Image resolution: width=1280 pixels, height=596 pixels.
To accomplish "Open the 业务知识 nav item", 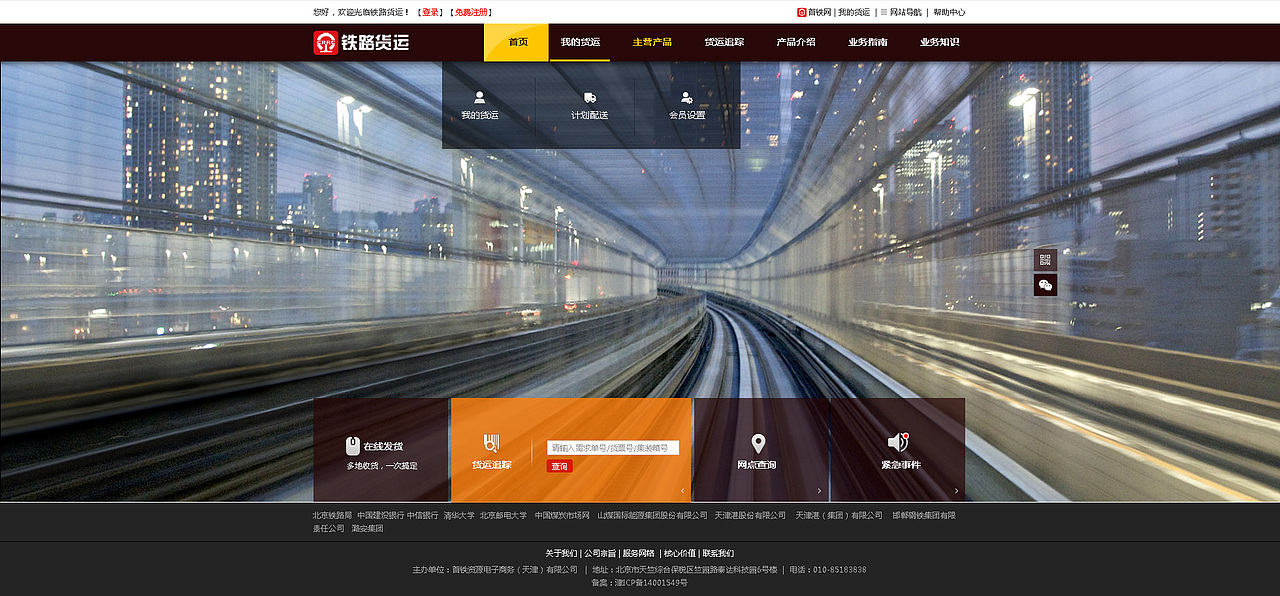I will click(940, 43).
